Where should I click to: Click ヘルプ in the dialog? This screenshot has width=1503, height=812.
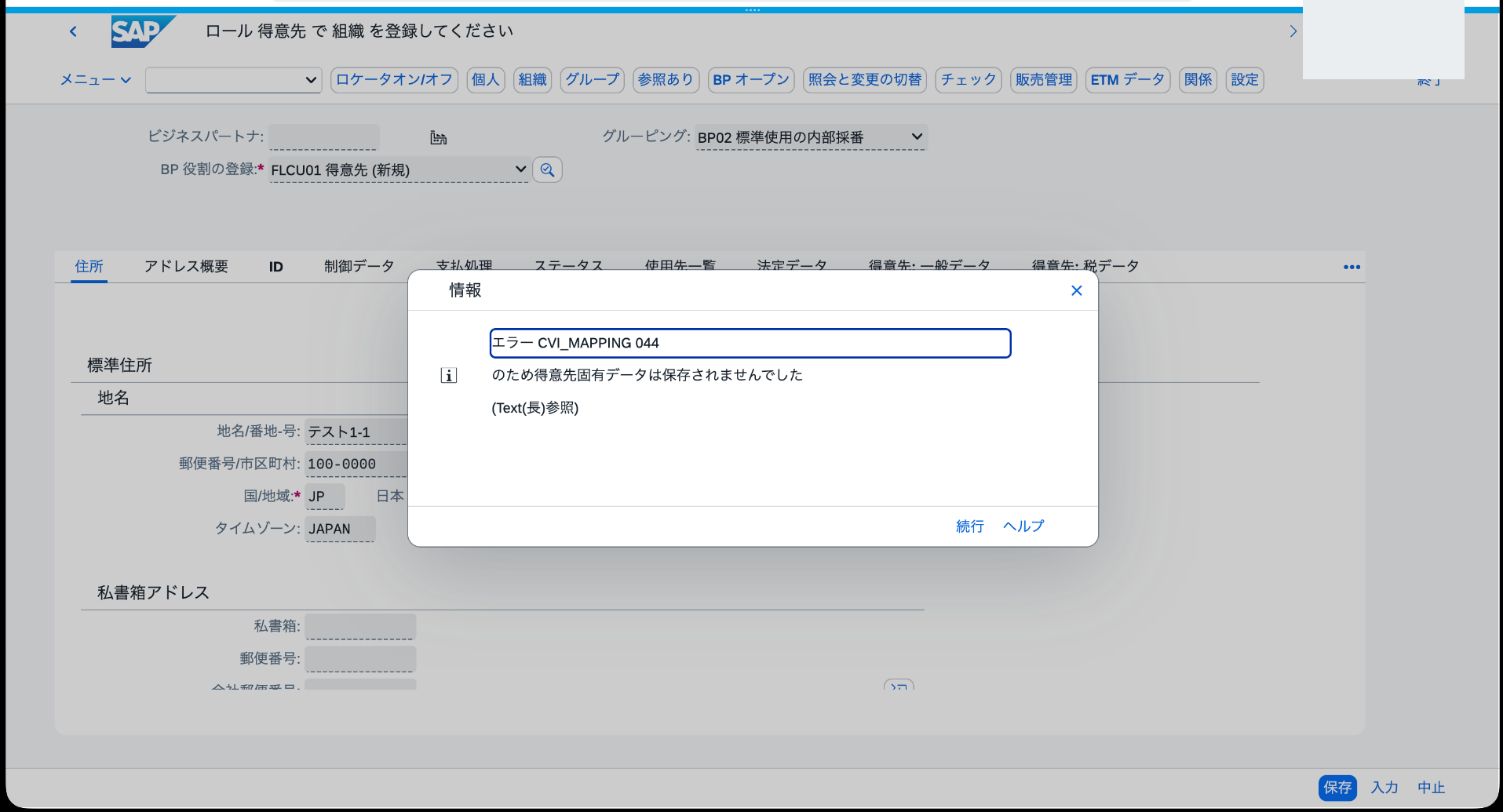[1023, 526]
